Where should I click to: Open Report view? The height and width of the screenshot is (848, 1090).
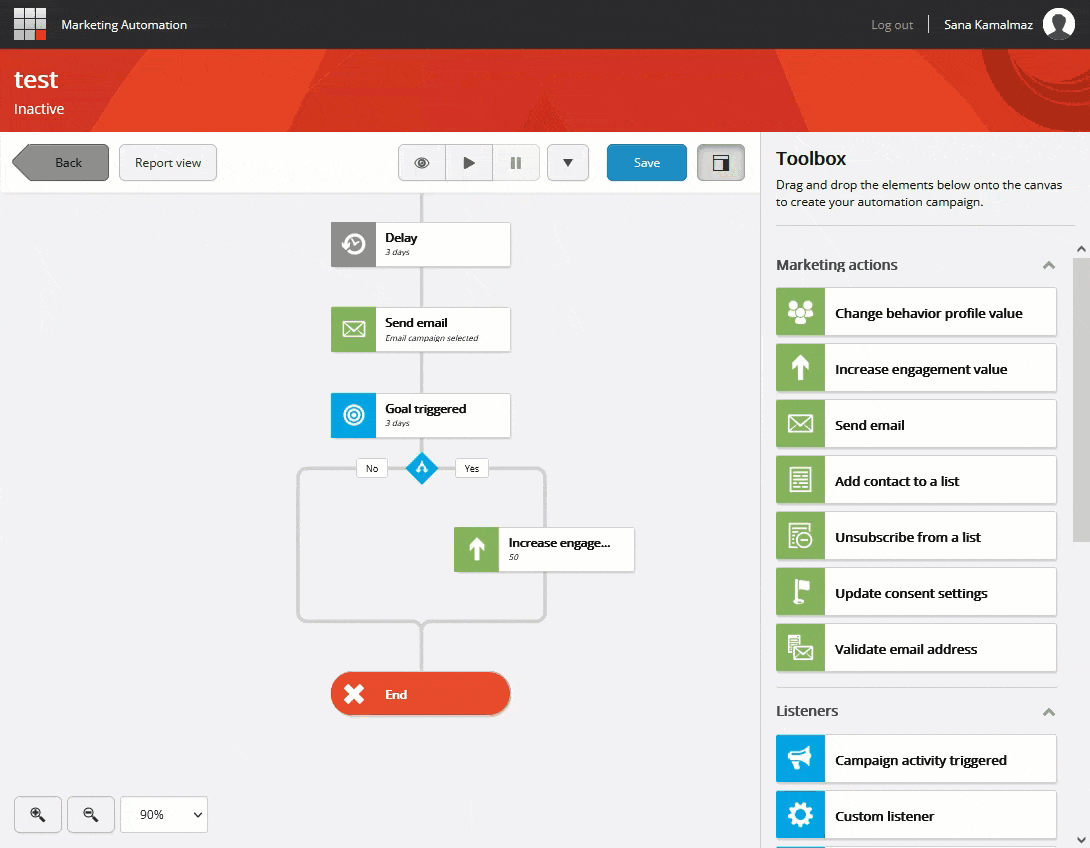168,163
